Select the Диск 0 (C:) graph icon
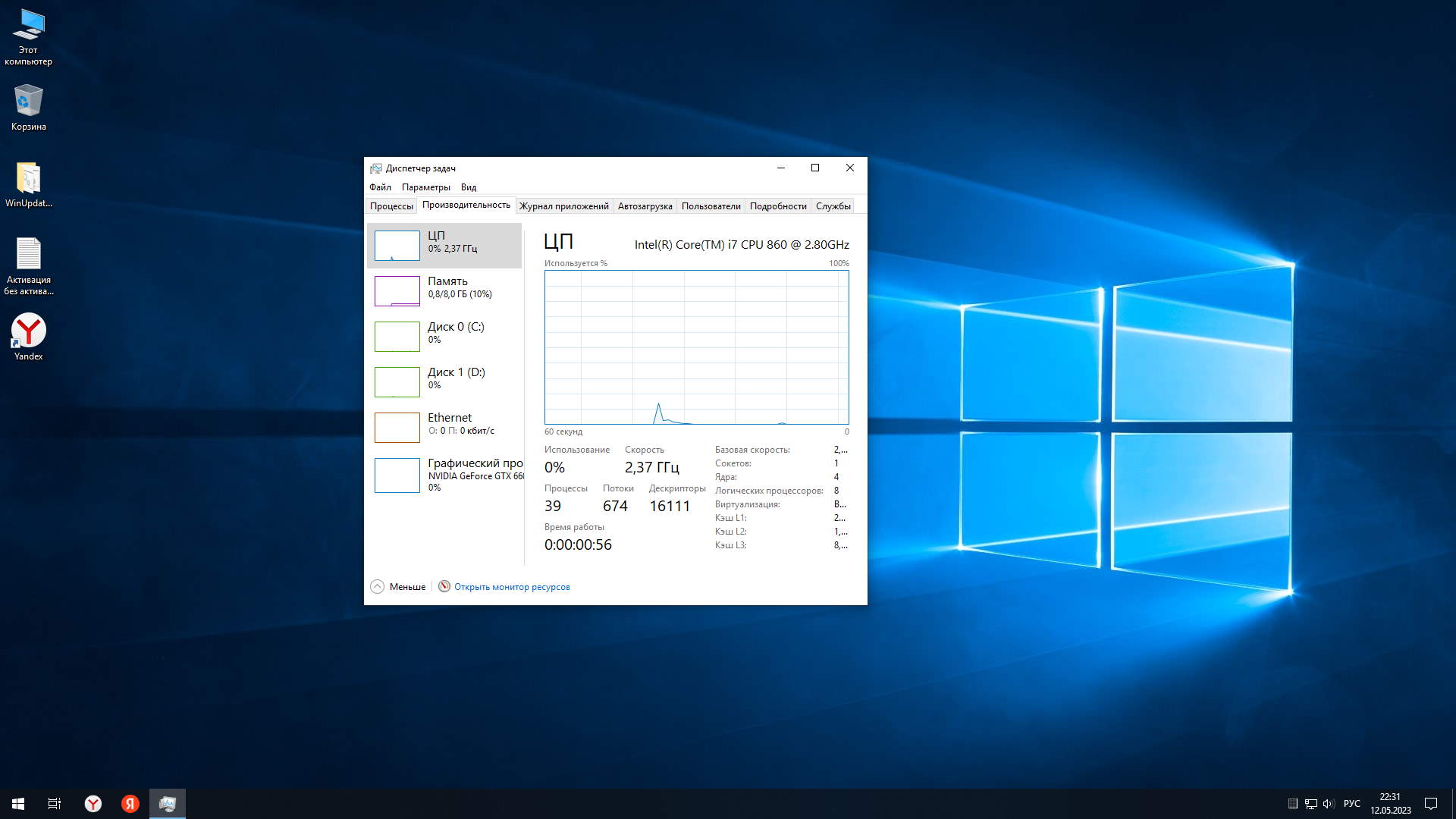1456x819 pixels. click(397, 337)
